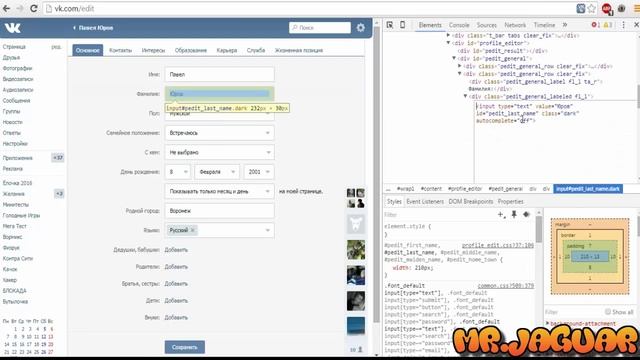This screenshot has width=640, height=360.
Task: Click the hometown field Воронеж
Action: coord(220,211)
